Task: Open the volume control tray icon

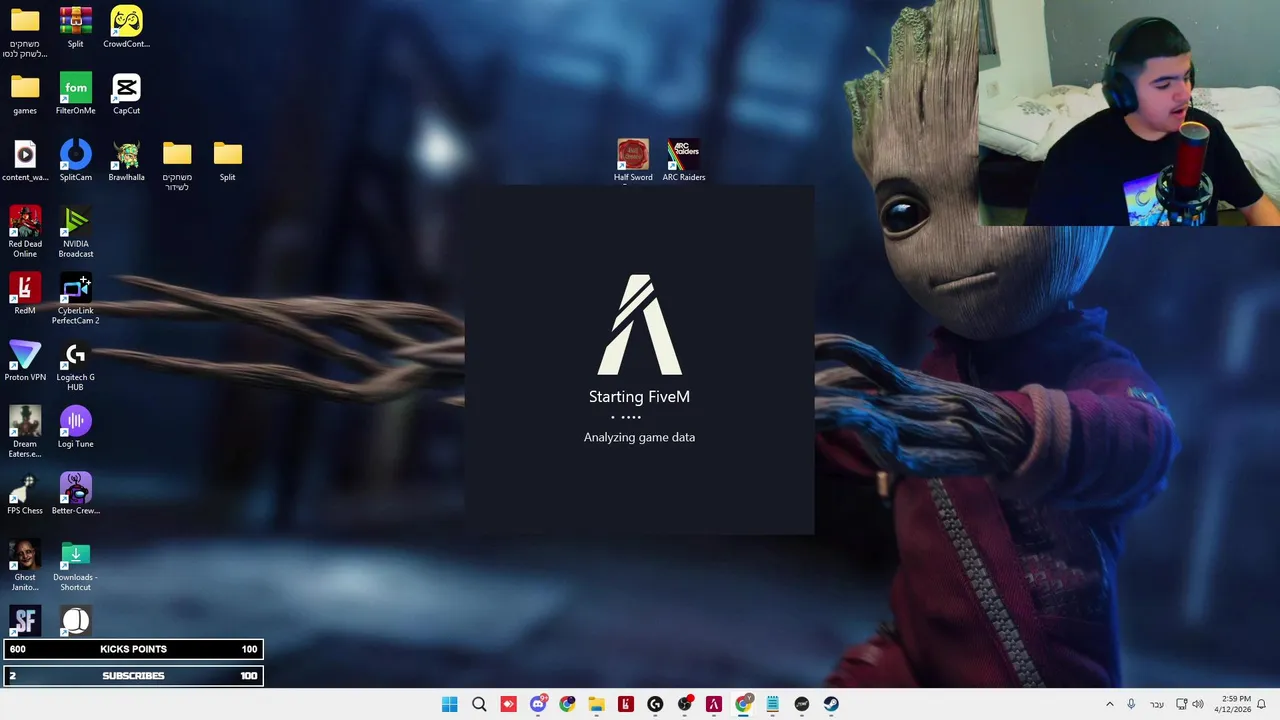Action: pos(1198,704)
